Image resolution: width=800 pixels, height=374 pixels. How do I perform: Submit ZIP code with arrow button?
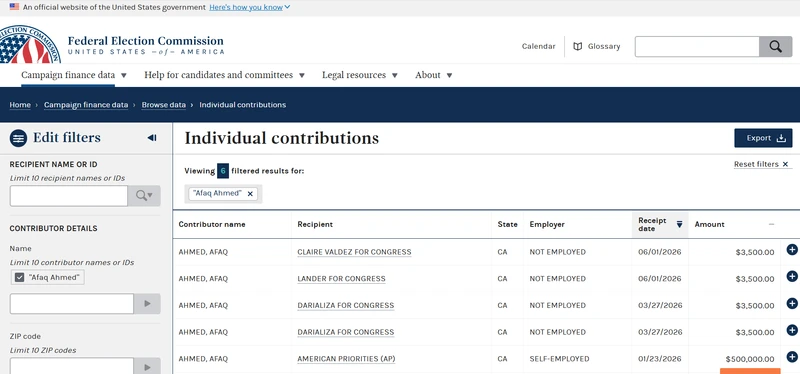coord(147,367)
